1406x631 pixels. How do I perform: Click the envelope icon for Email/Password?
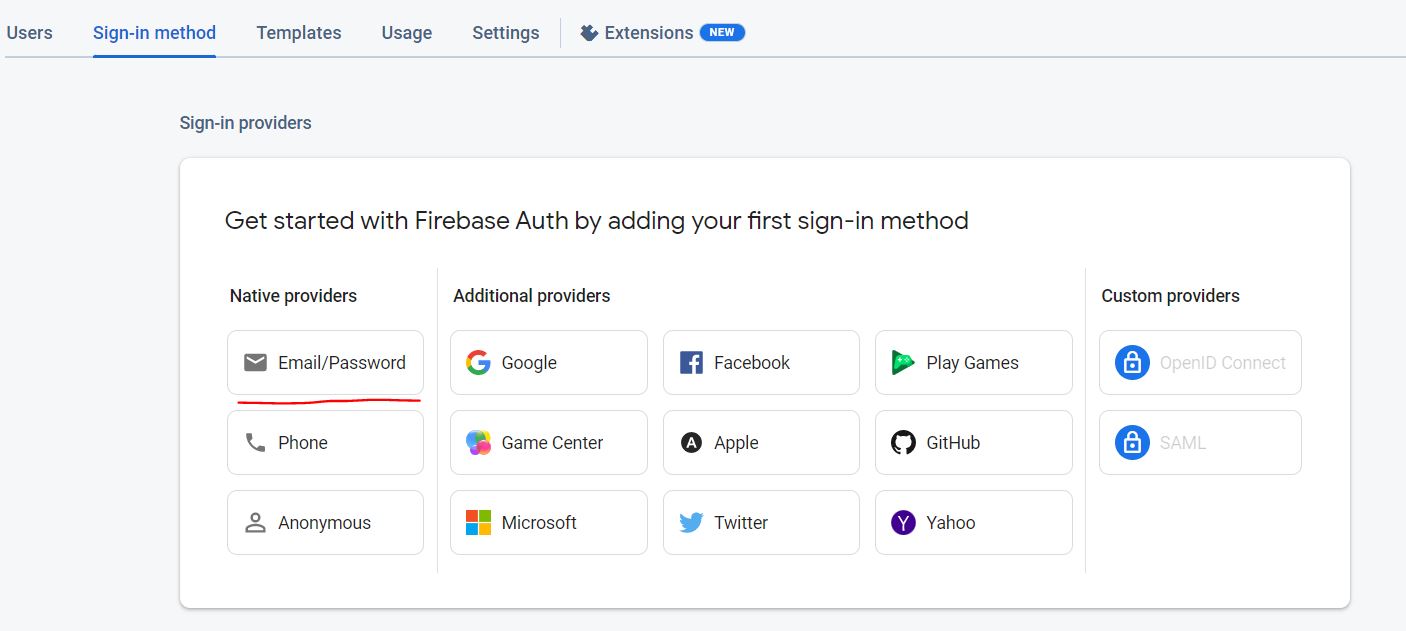coord(255,362)
